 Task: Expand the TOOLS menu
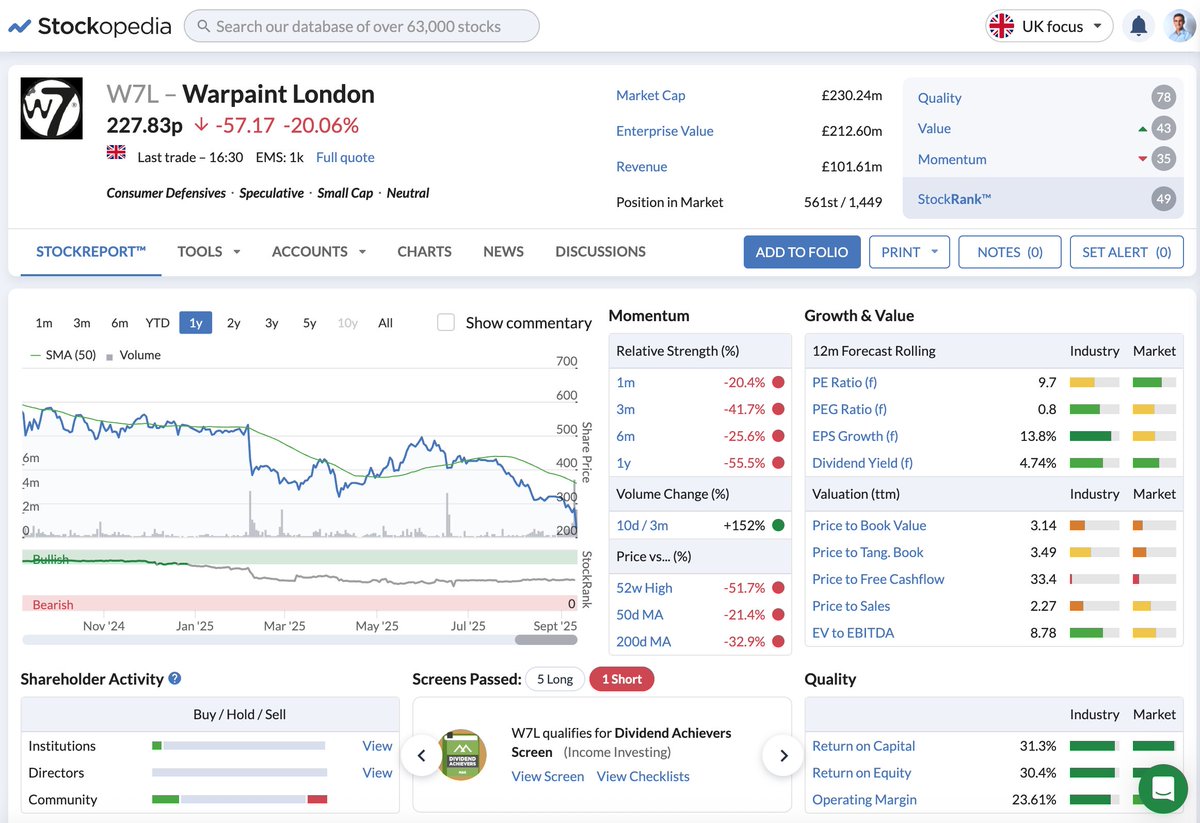209,251
